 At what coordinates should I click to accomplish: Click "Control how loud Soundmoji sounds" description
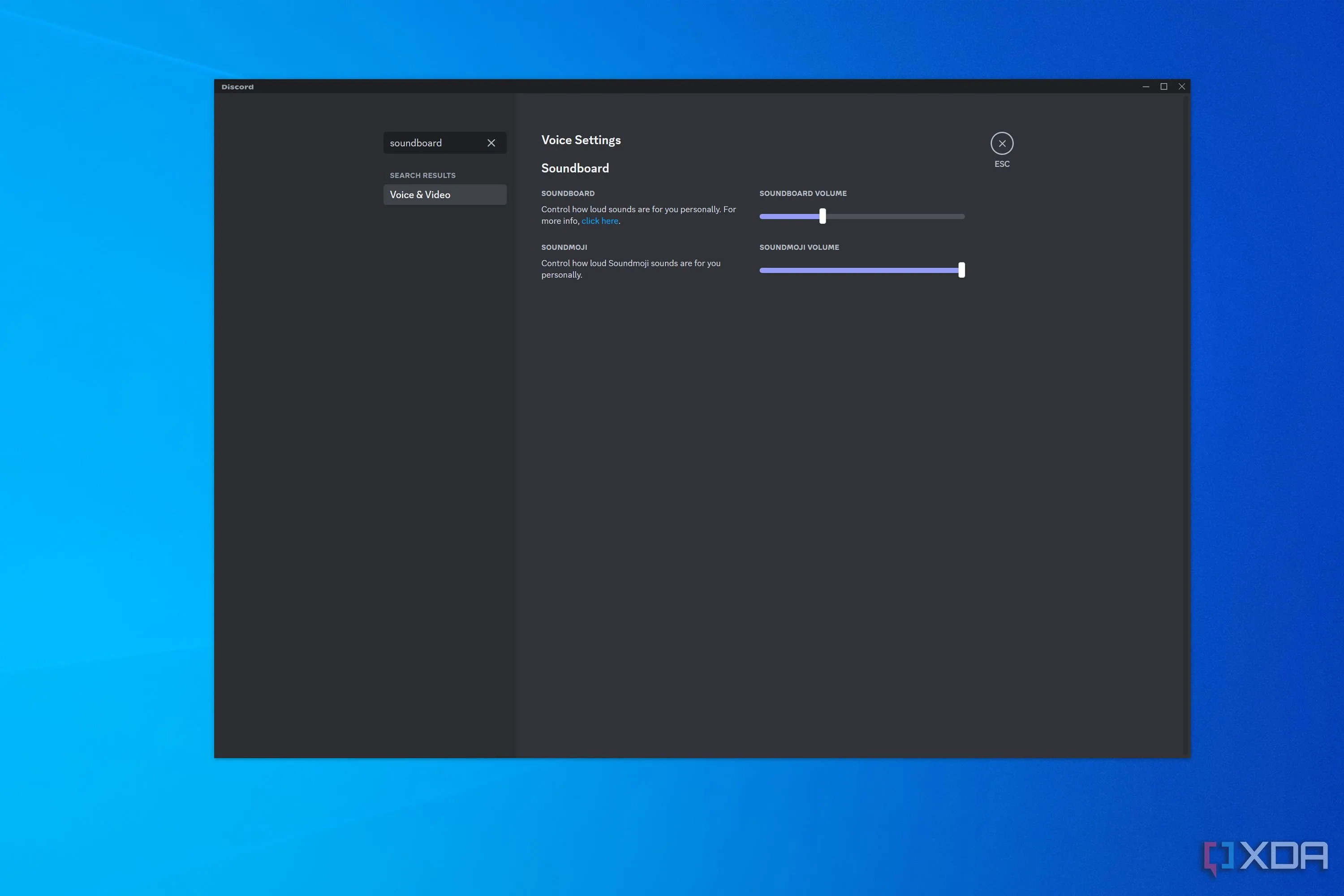point(631,269)
